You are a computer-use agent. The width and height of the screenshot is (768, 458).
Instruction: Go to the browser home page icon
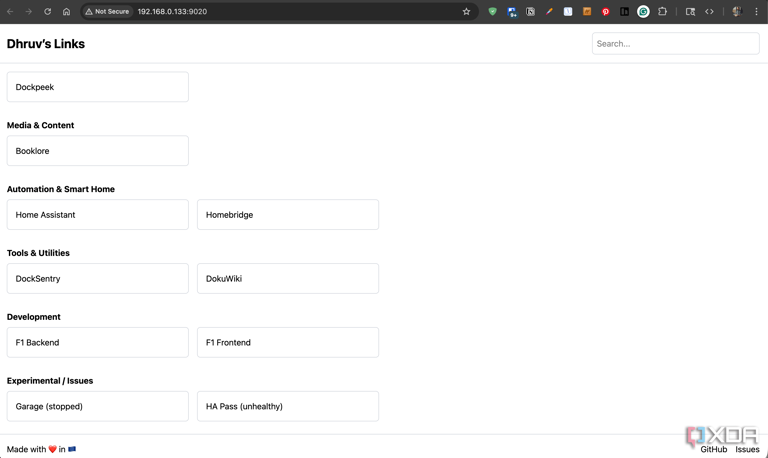pyautogui.click(x=66, y=12)
